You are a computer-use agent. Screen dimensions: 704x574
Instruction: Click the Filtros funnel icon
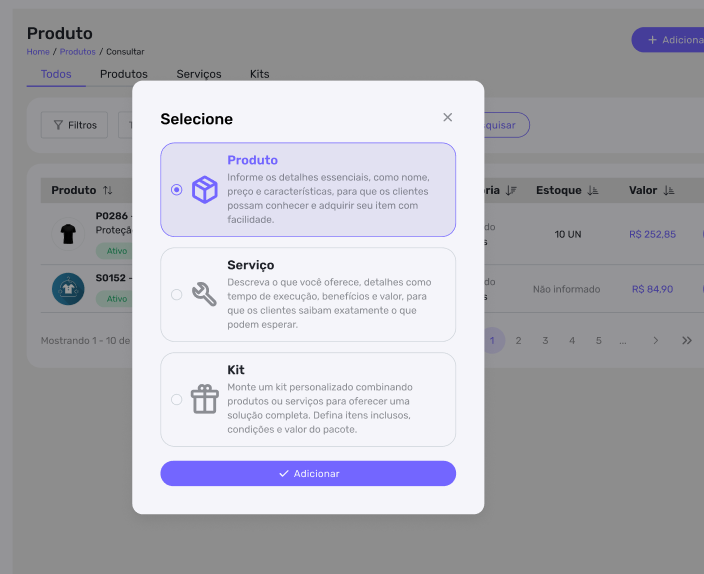pos(58,125)
